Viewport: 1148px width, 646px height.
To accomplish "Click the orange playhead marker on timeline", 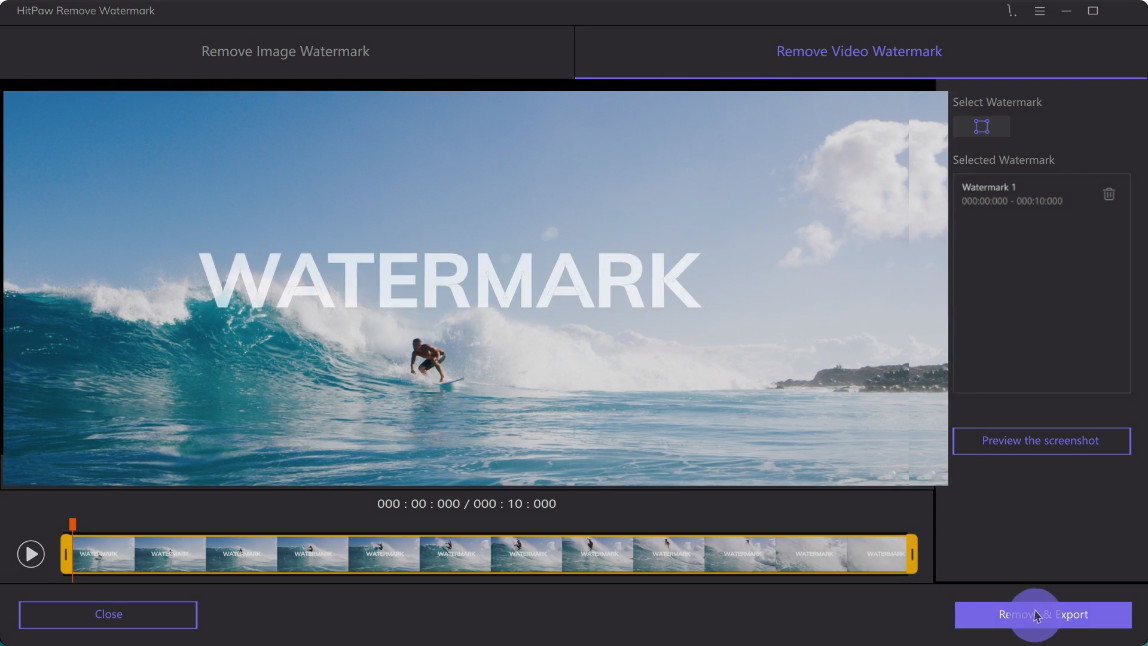I will 72,524.
